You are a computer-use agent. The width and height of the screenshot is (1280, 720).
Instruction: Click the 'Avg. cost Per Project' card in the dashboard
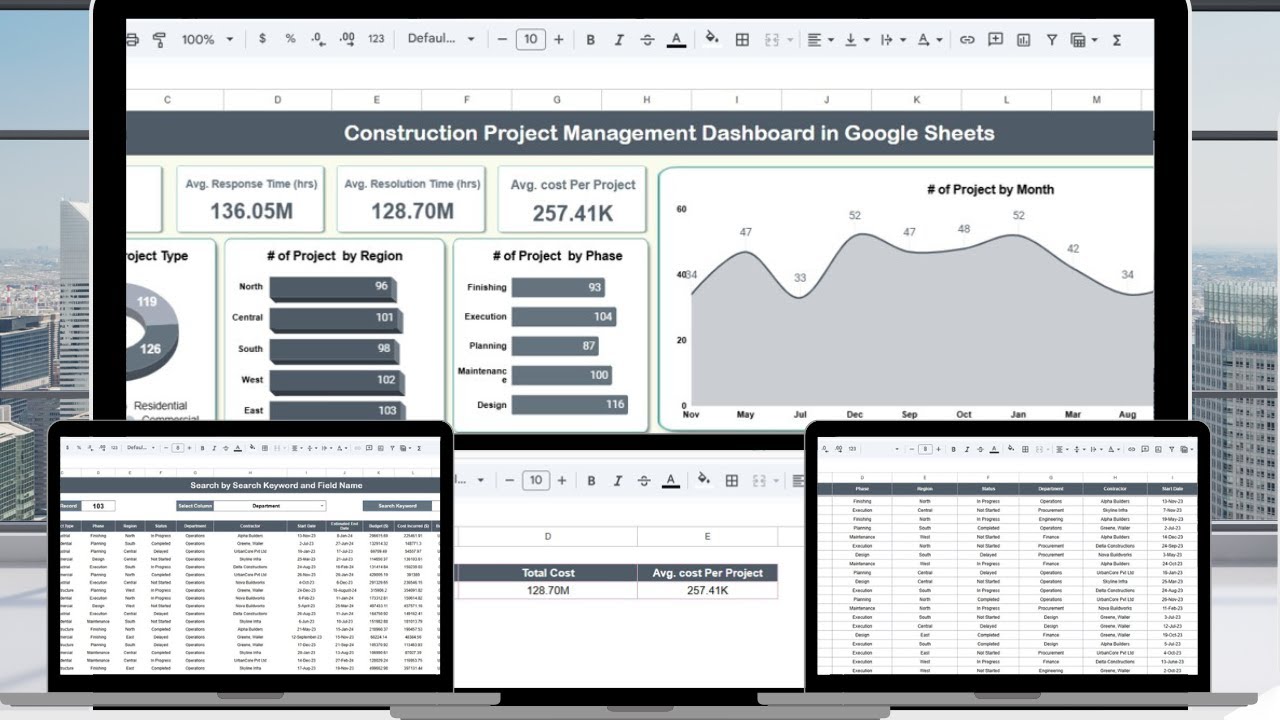[x=573, y=200]
